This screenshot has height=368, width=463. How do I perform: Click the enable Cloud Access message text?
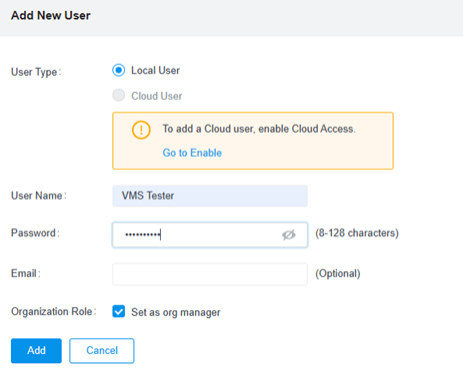pyautogui.click(x=259, y=129)
